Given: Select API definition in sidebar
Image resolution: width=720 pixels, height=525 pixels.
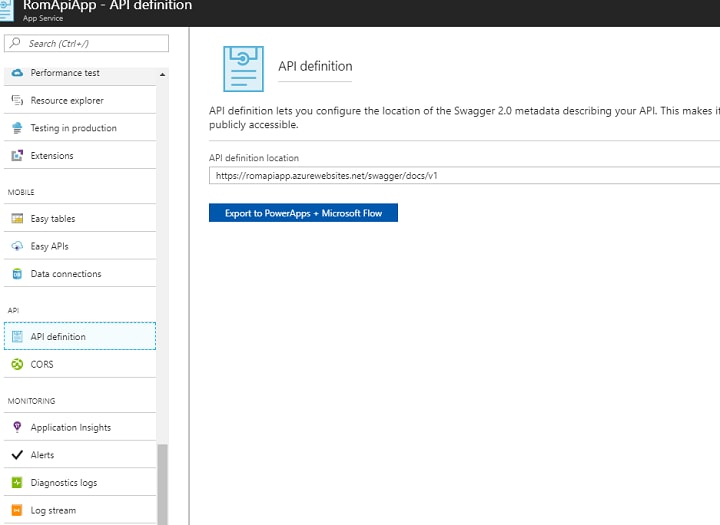Looking at the screenshot, I should click(x=80, y=336).
